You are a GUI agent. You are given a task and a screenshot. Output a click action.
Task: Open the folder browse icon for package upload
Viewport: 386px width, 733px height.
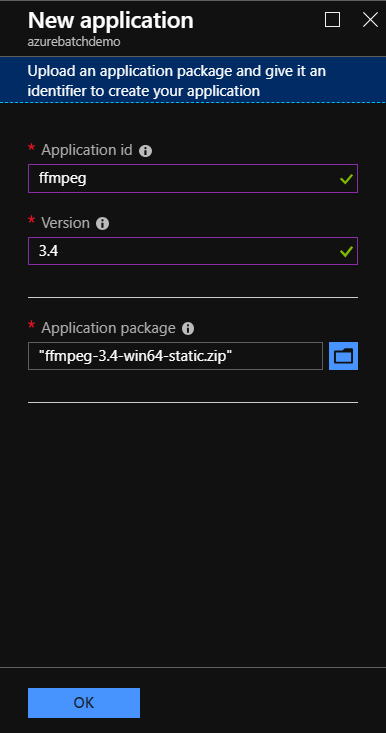[x=343, y=356]
